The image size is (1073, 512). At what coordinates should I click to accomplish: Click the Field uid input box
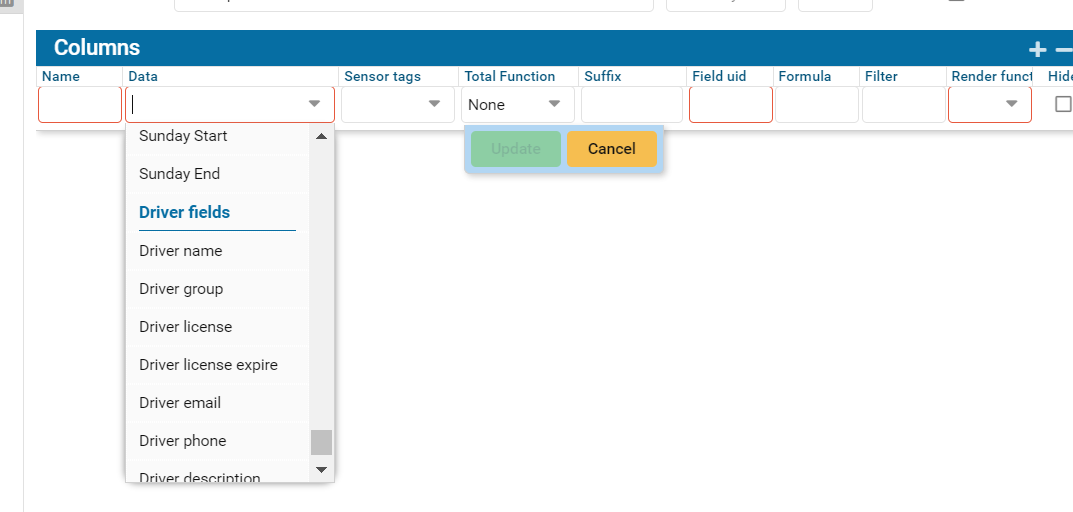[730, 104]
